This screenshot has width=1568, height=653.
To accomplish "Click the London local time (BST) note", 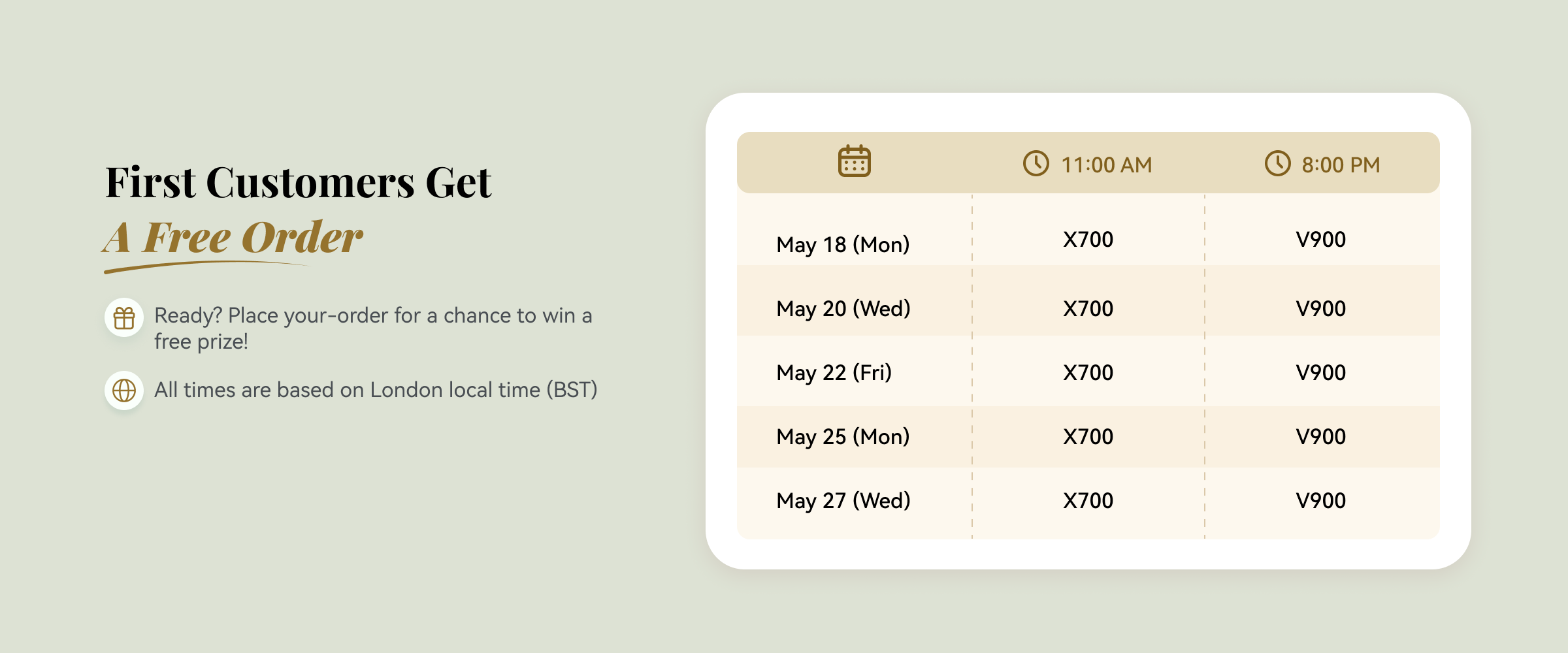I will coord(376,390).
